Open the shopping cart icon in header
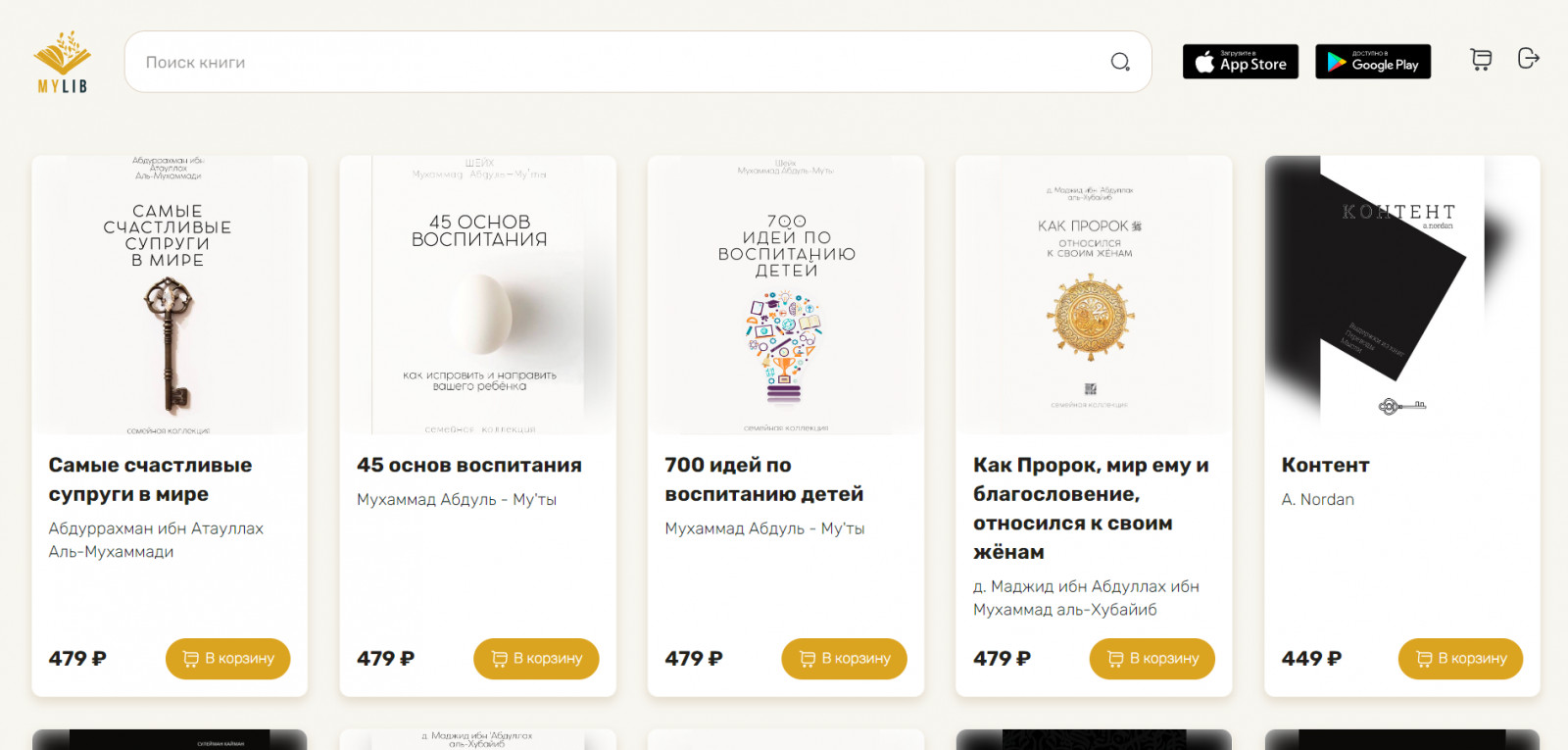This screenshot has height=750, width=1568. 1481,60
